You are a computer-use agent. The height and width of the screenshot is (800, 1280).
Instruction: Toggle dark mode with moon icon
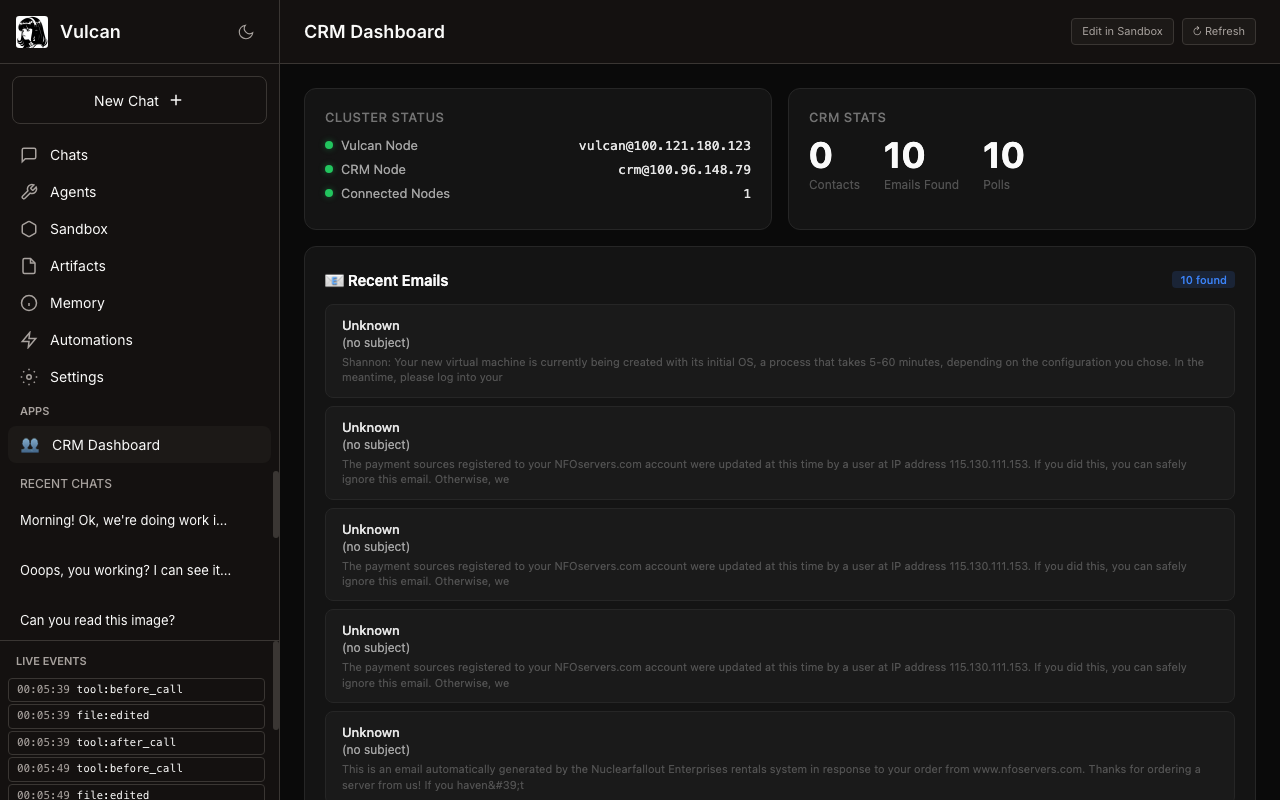246,32
